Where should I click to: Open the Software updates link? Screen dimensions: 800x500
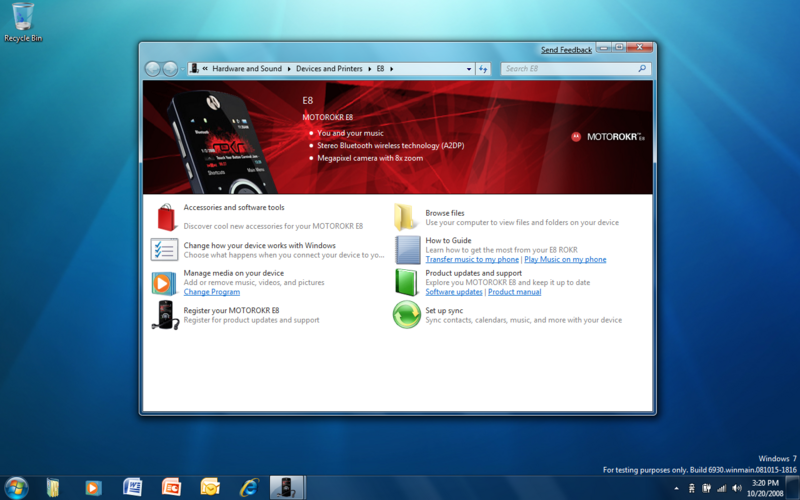[x=454, y=292]
